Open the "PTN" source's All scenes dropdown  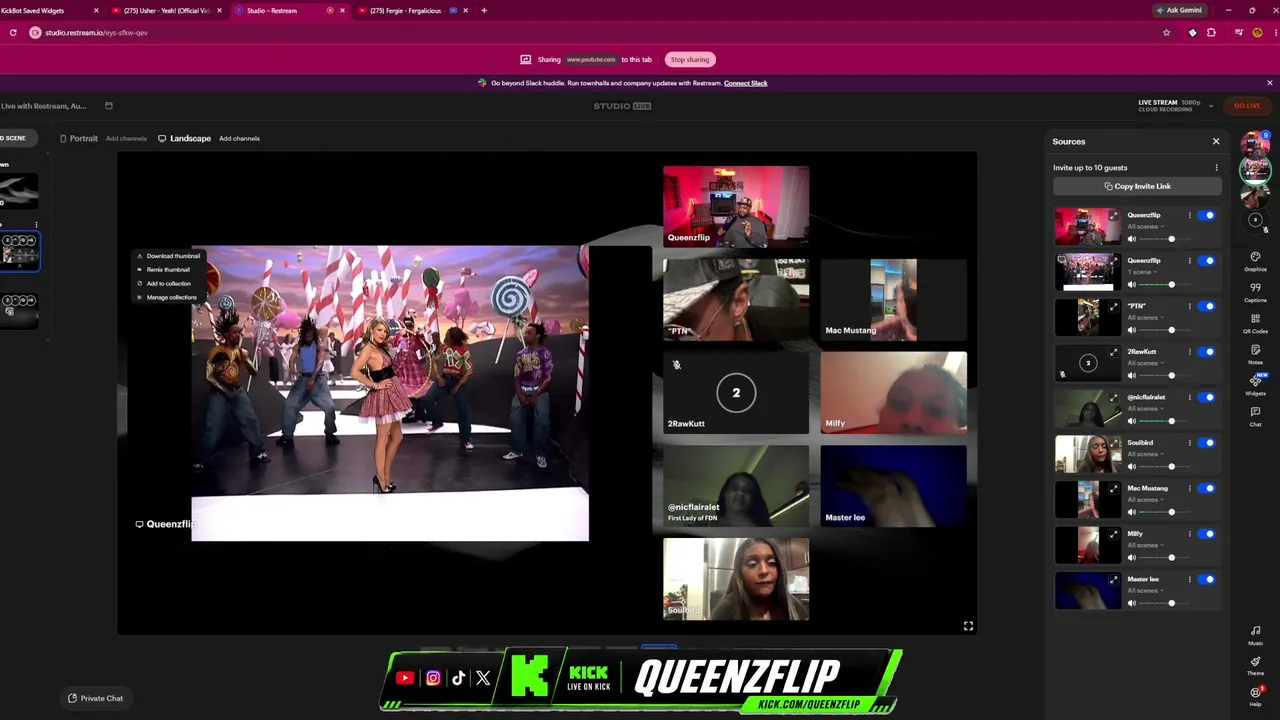(1145, 317)
